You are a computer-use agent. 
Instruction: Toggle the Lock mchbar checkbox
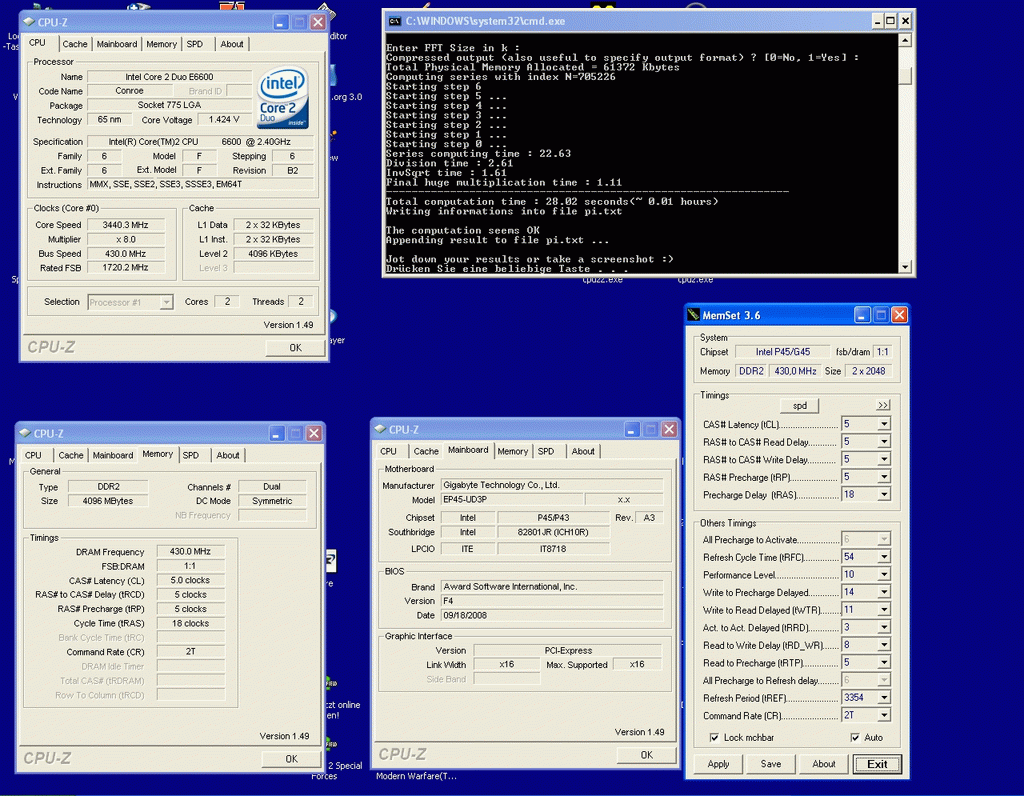click(714, 737)
